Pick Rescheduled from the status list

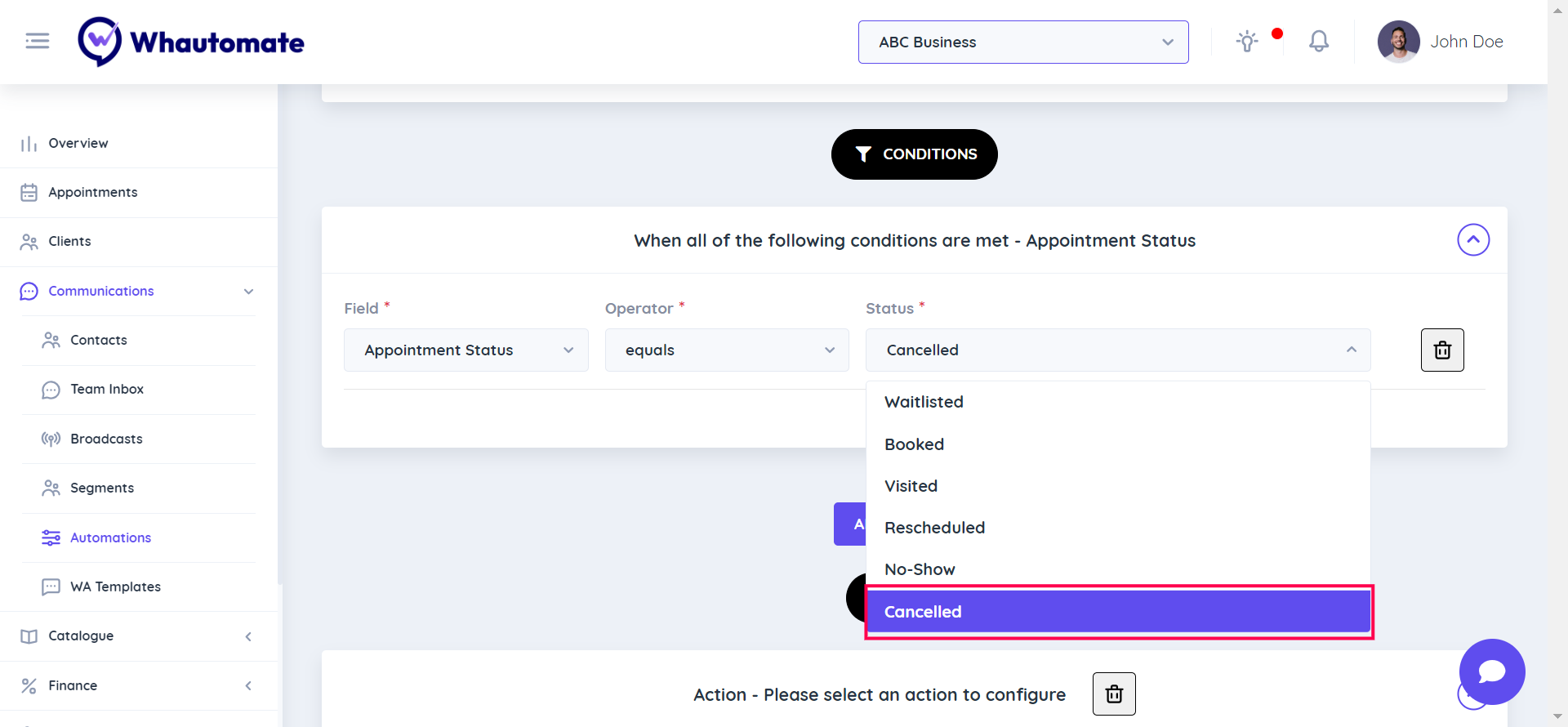[x=935, y=528]
